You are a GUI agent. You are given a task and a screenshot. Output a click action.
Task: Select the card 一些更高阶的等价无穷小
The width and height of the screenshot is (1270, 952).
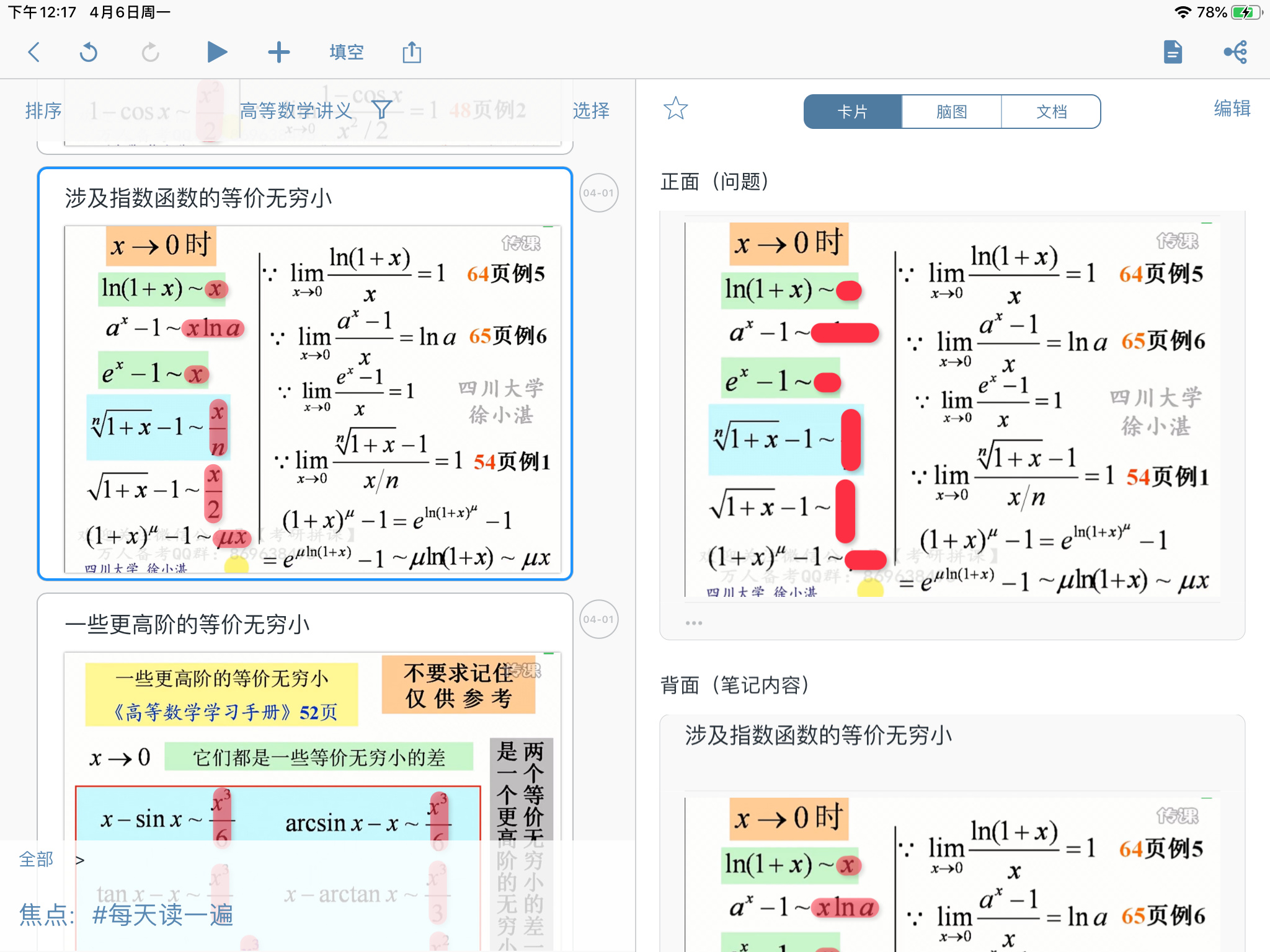[304, 772]
